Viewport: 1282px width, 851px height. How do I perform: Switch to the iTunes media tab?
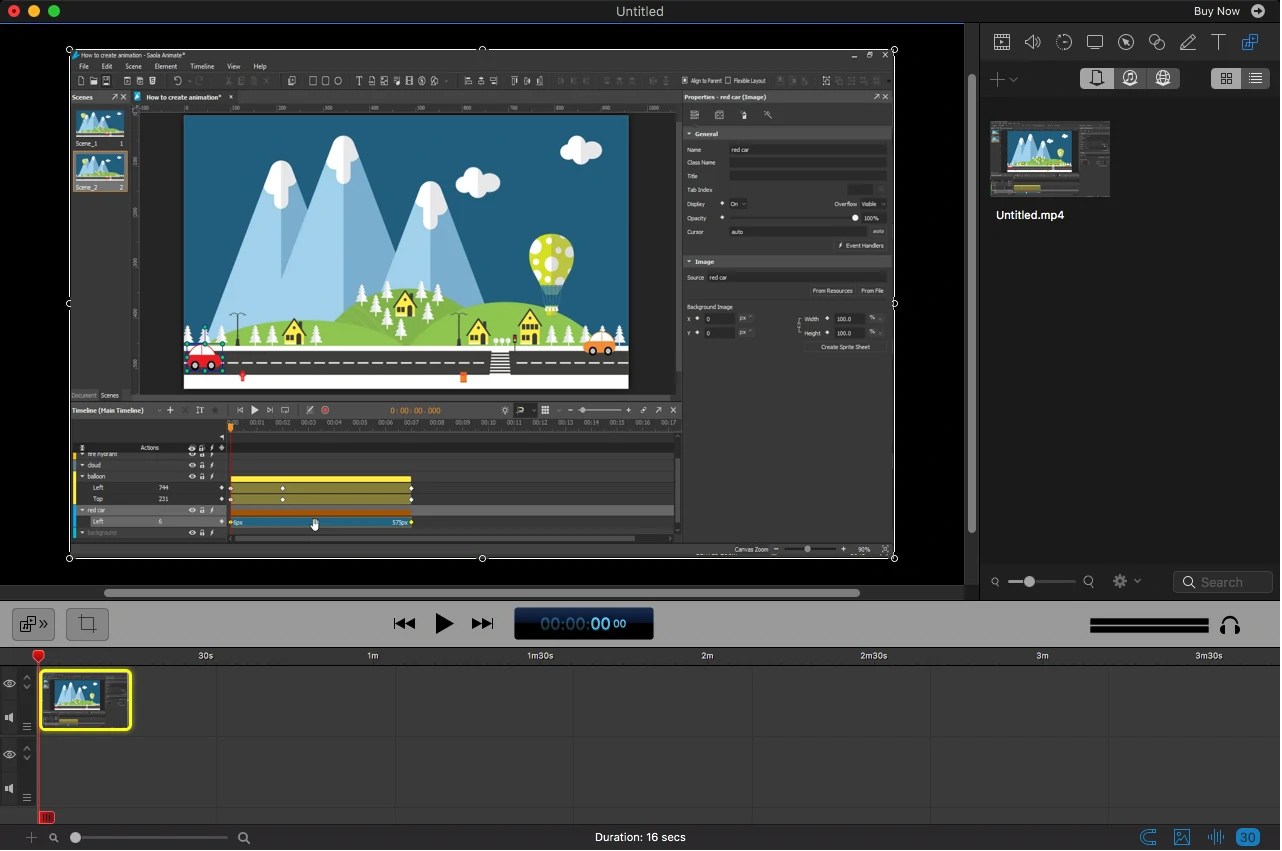click(x=1130, y=78)
